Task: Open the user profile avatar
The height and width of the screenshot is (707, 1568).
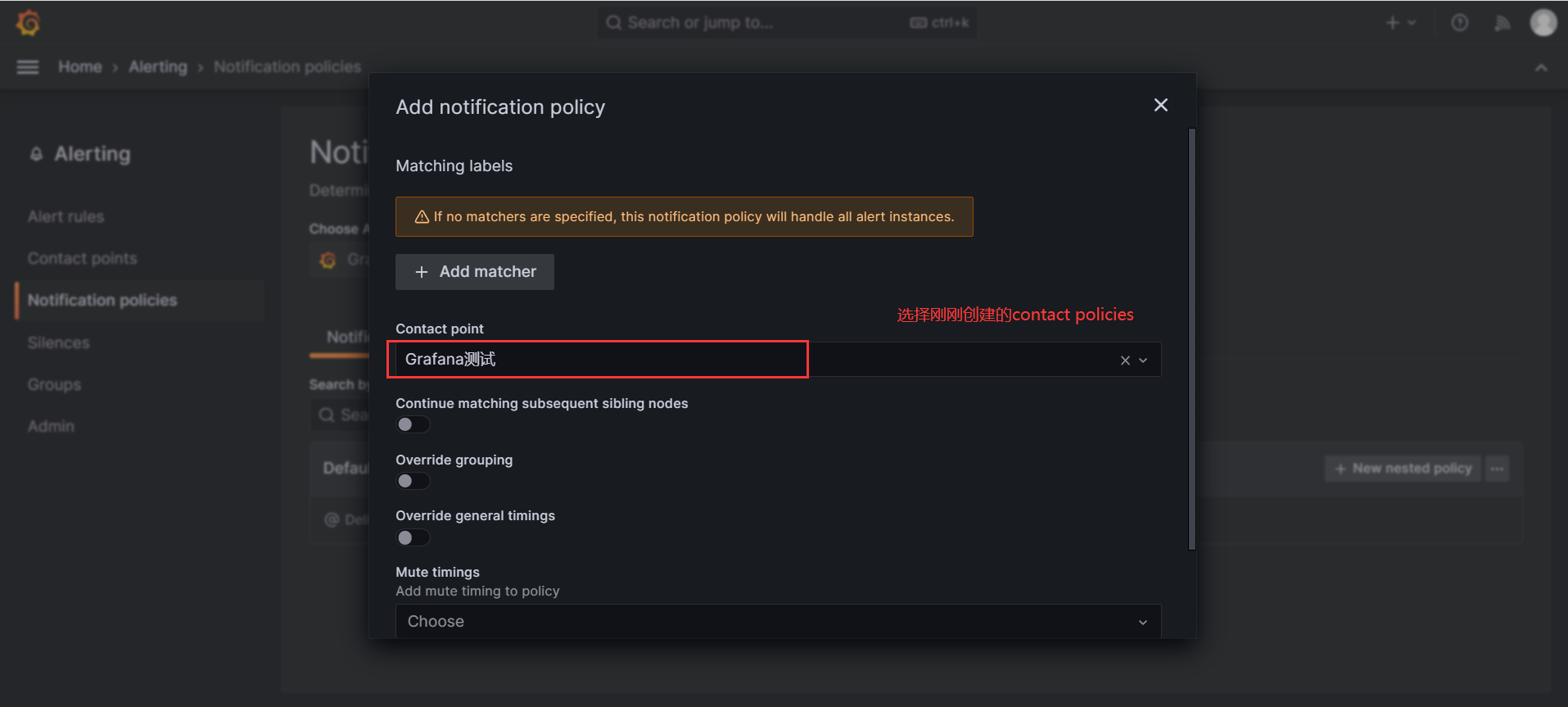Action: 1543,23
